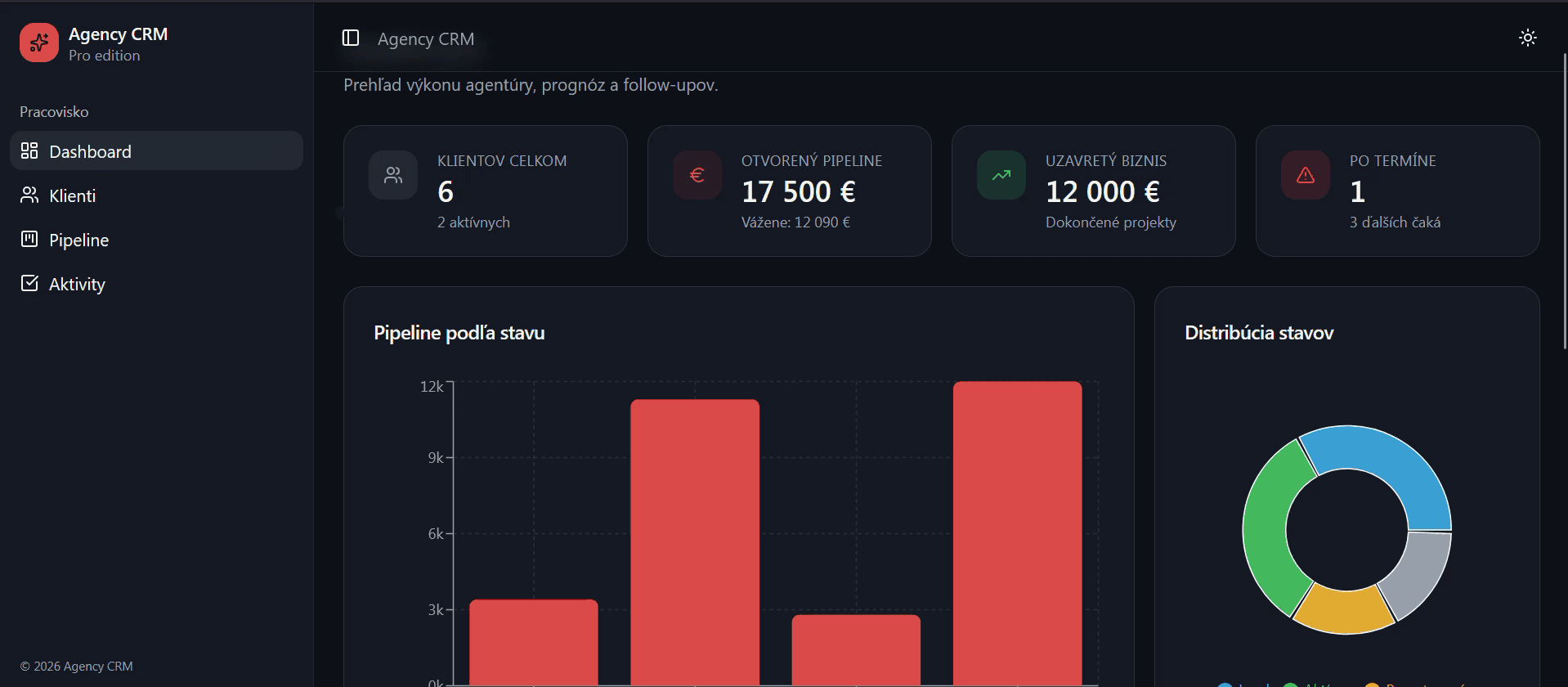Click the '3 ďalších čaká' text
Viewport: 1568px width, 687px height.
tap(1395, 222)
